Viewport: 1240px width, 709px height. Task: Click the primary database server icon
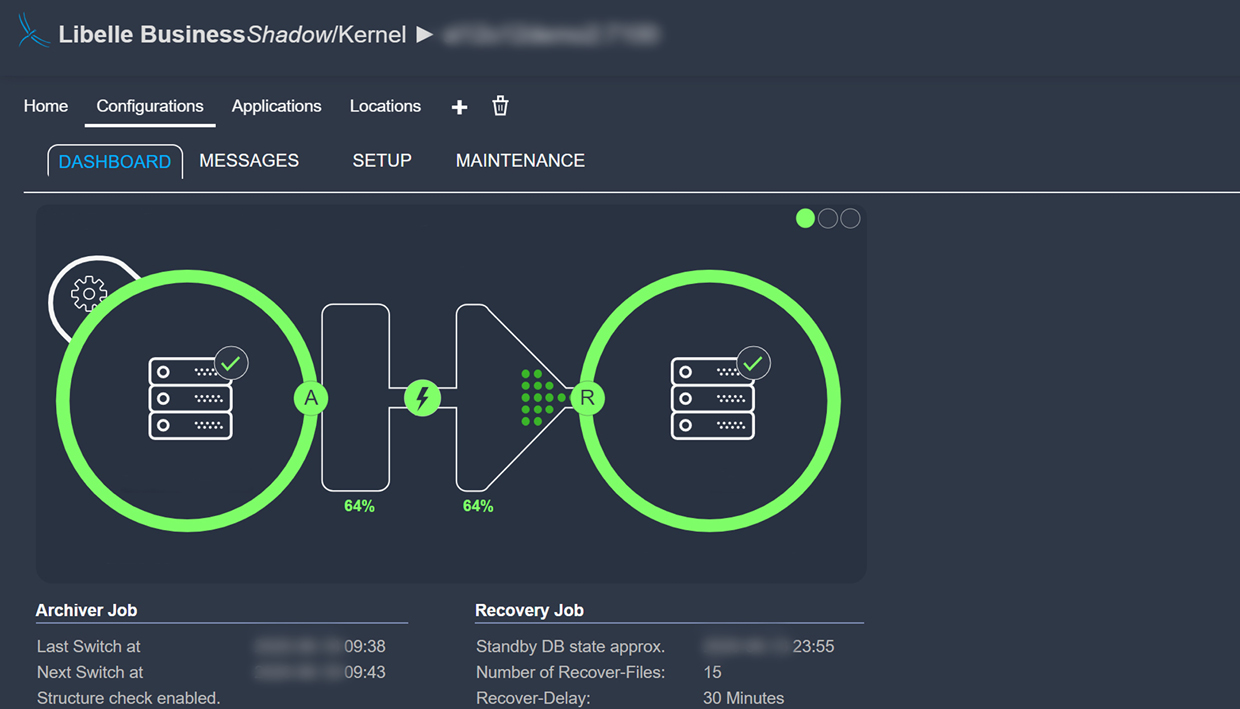(x=188, y=397)
